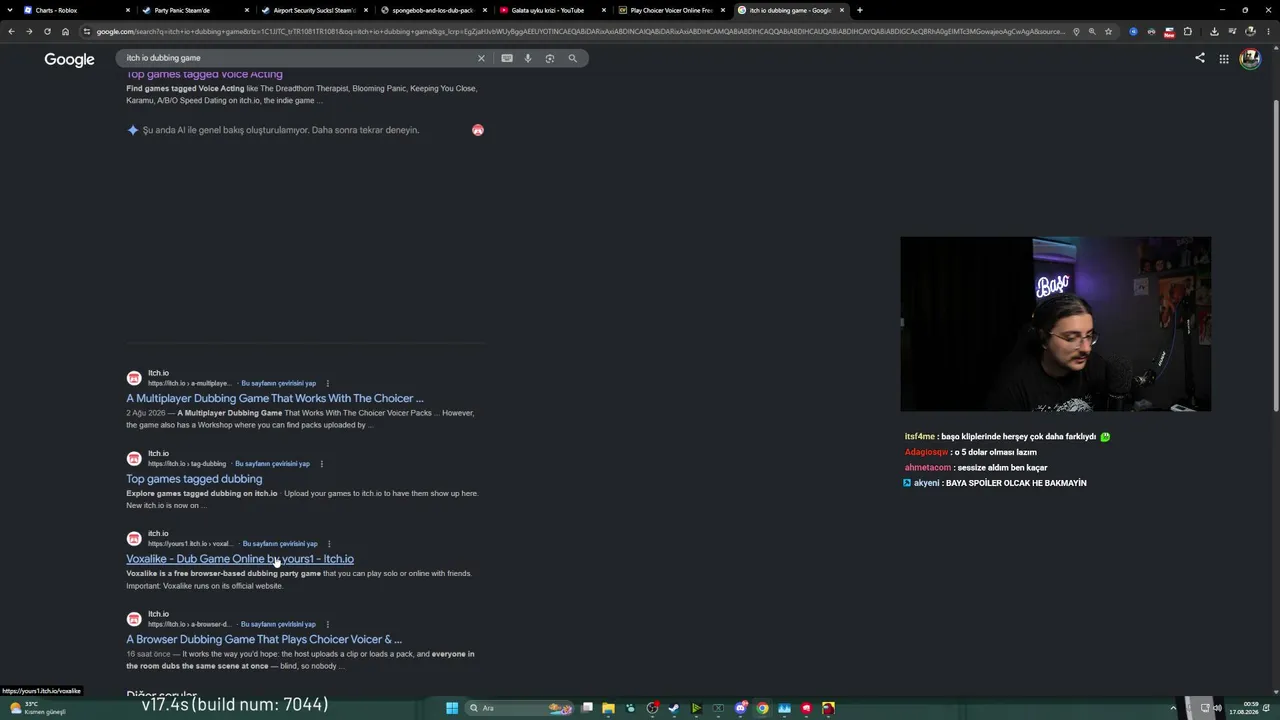The width and height of the screenshot is (1280, 720).
Task: Close the Charts - Roblox tab
Action: pos(128,10)
